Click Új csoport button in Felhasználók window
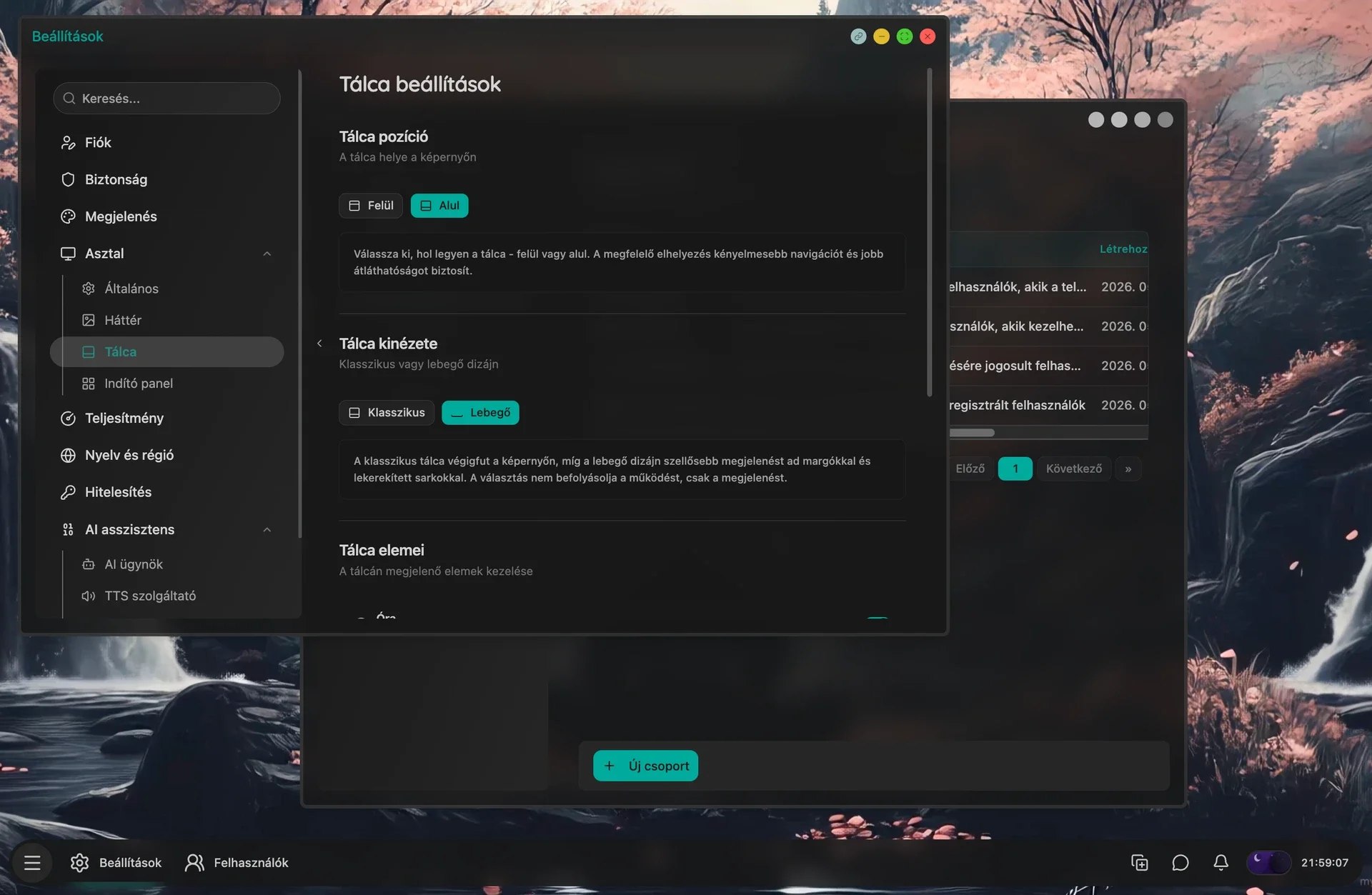1372x895 pixels. tap(645, 766)
